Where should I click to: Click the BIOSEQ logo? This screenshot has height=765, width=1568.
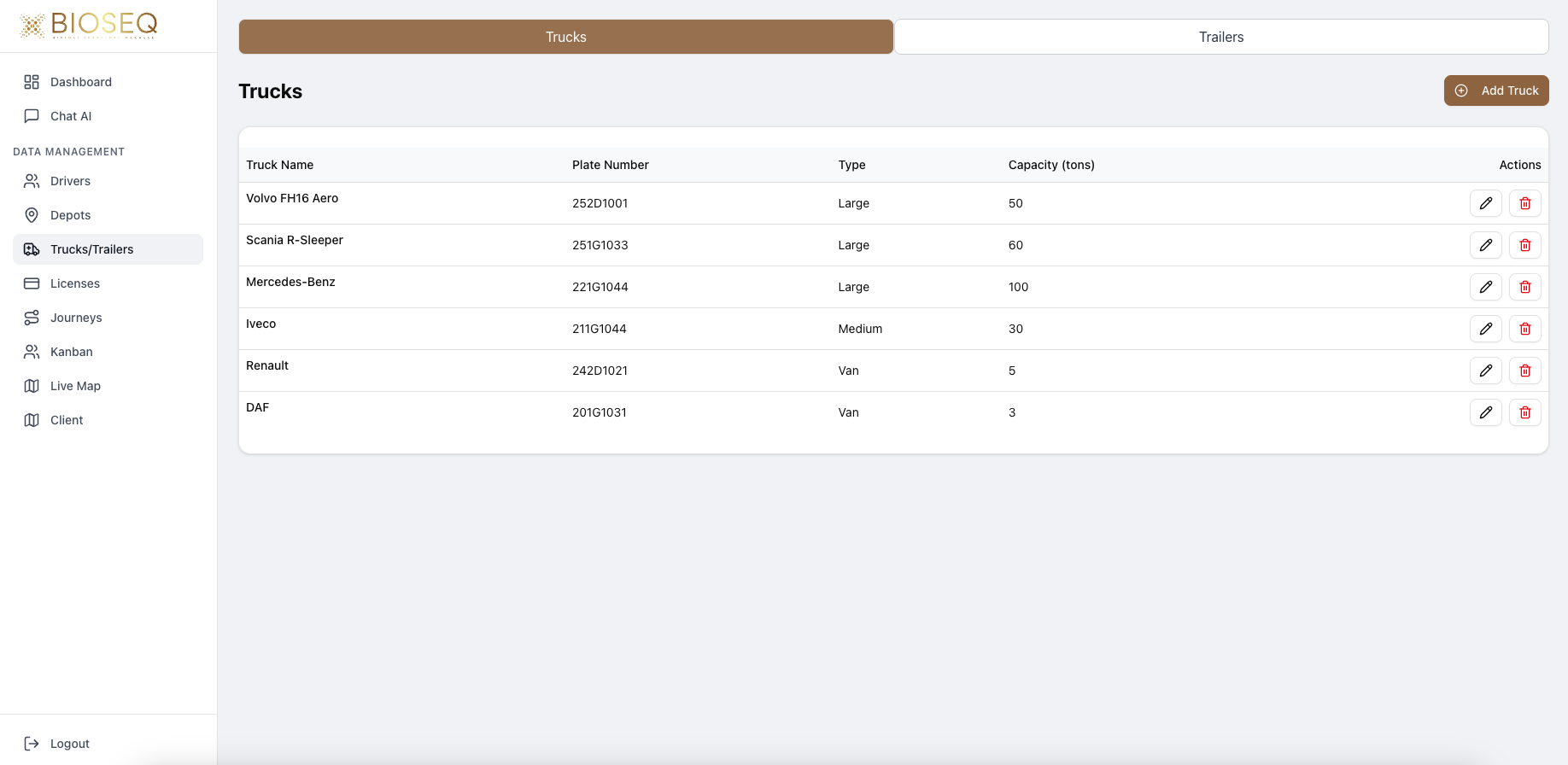coord(89,26)
